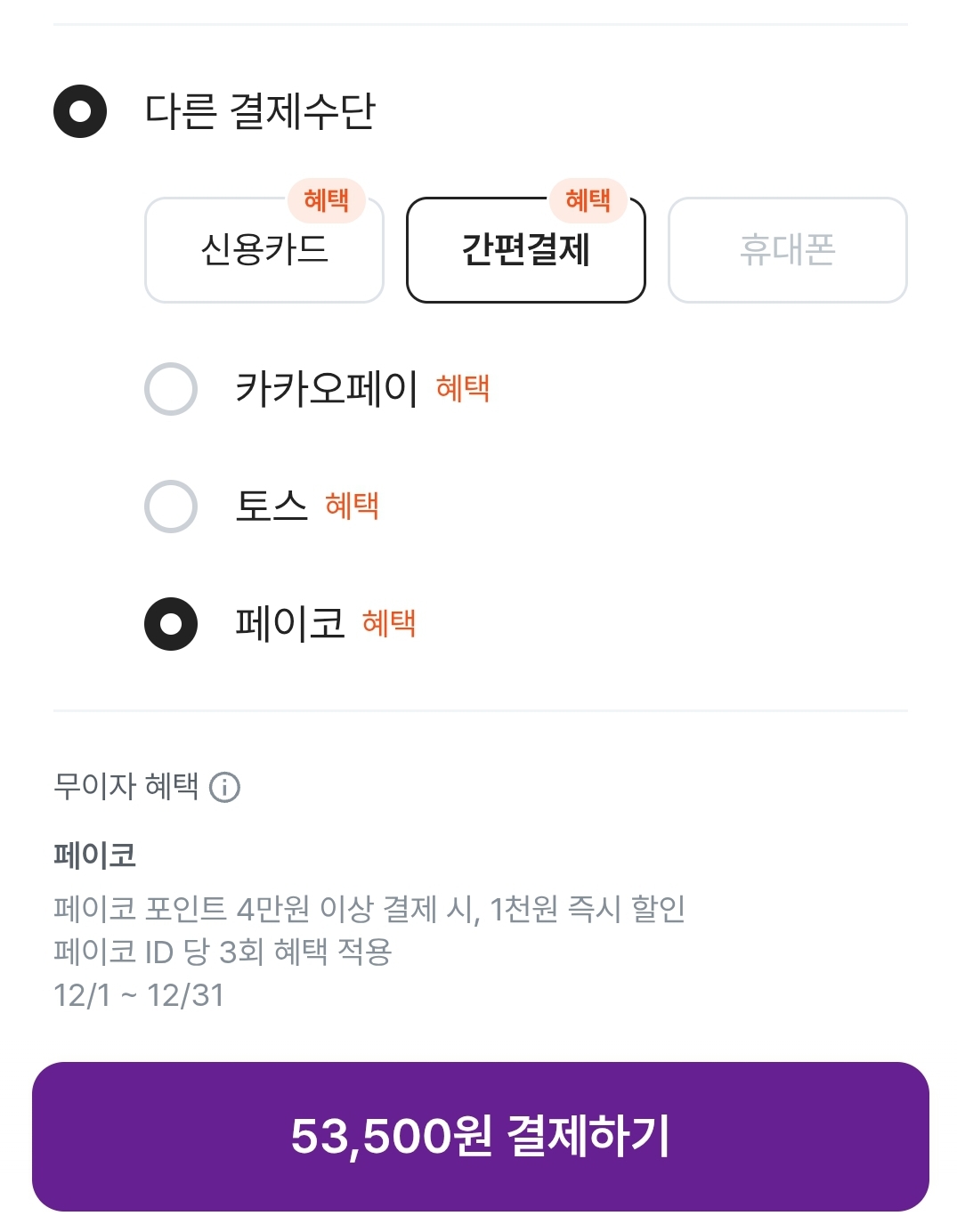Screen dimensions: 957x1232
Task: Click the orange 혜택 tag beside 토스
Action: point(352,506)
